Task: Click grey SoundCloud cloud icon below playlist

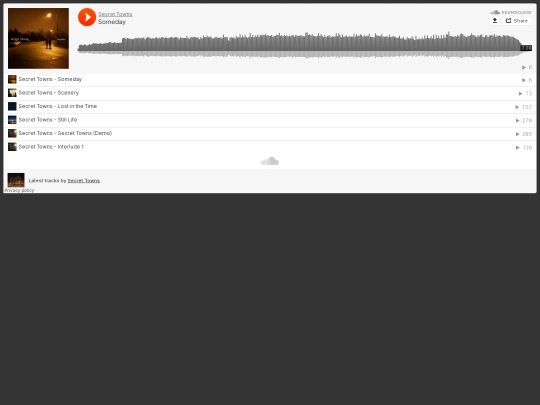Action: pyautogui.click(x=270, y=161)
